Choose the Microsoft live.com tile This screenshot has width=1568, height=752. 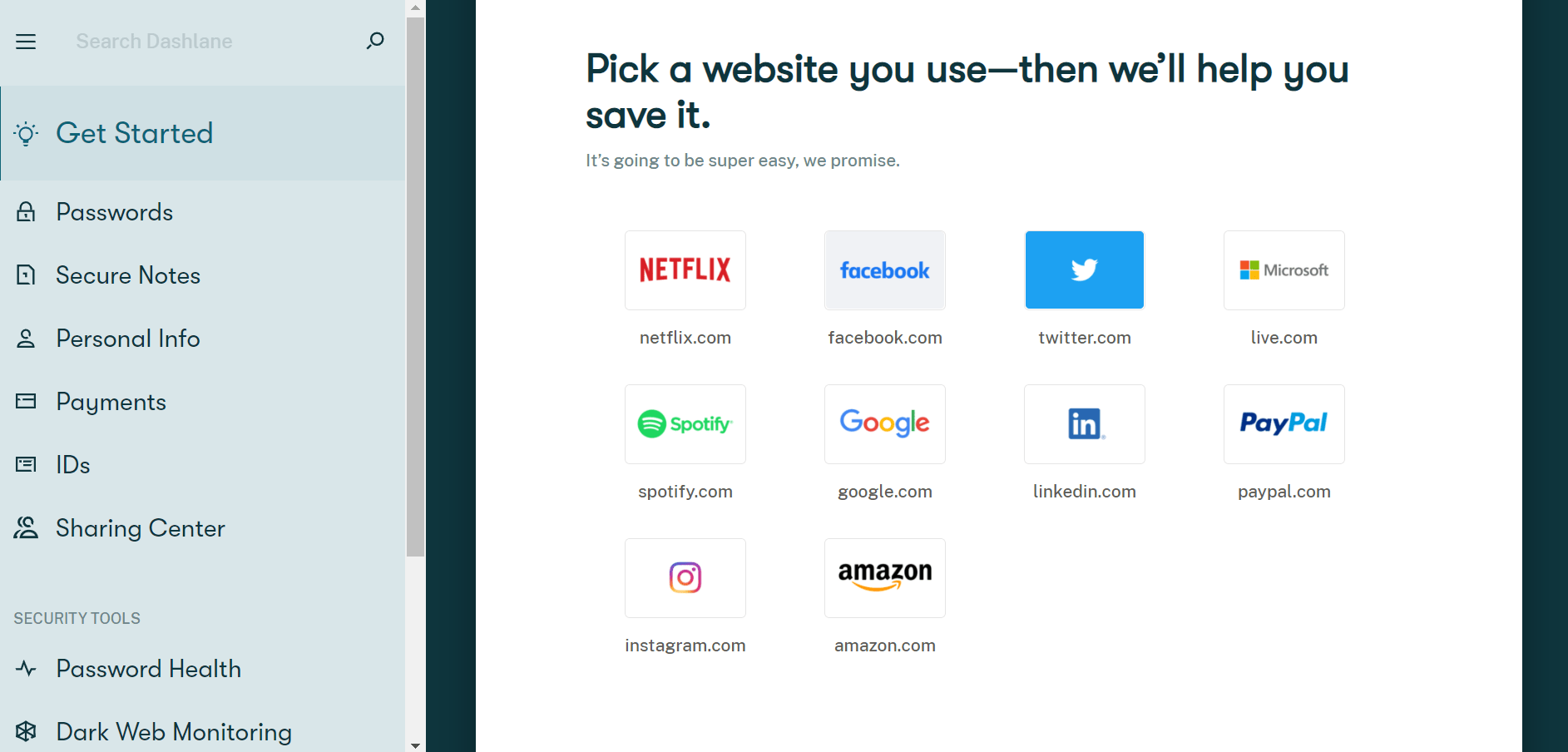[x=1284, y=270]
